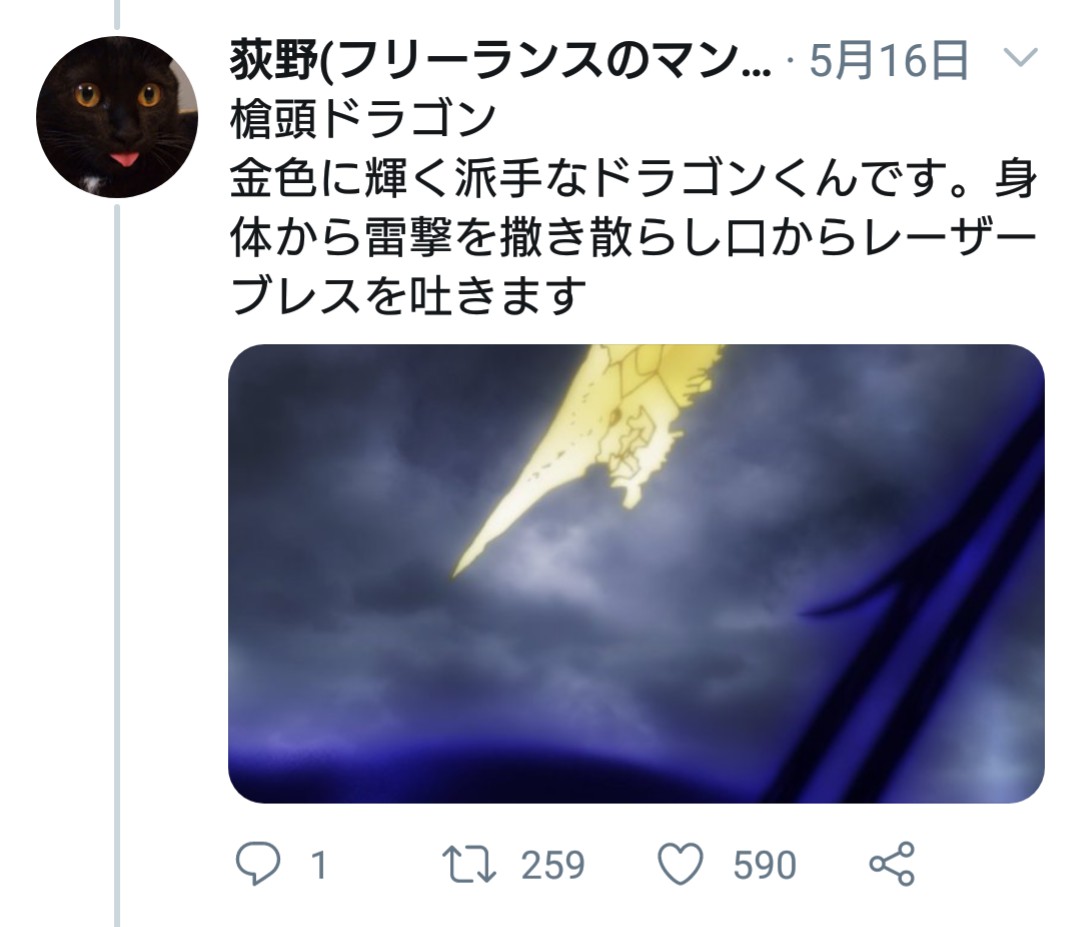Open the 5月16日 timestamp link

[x=889, y=59]
